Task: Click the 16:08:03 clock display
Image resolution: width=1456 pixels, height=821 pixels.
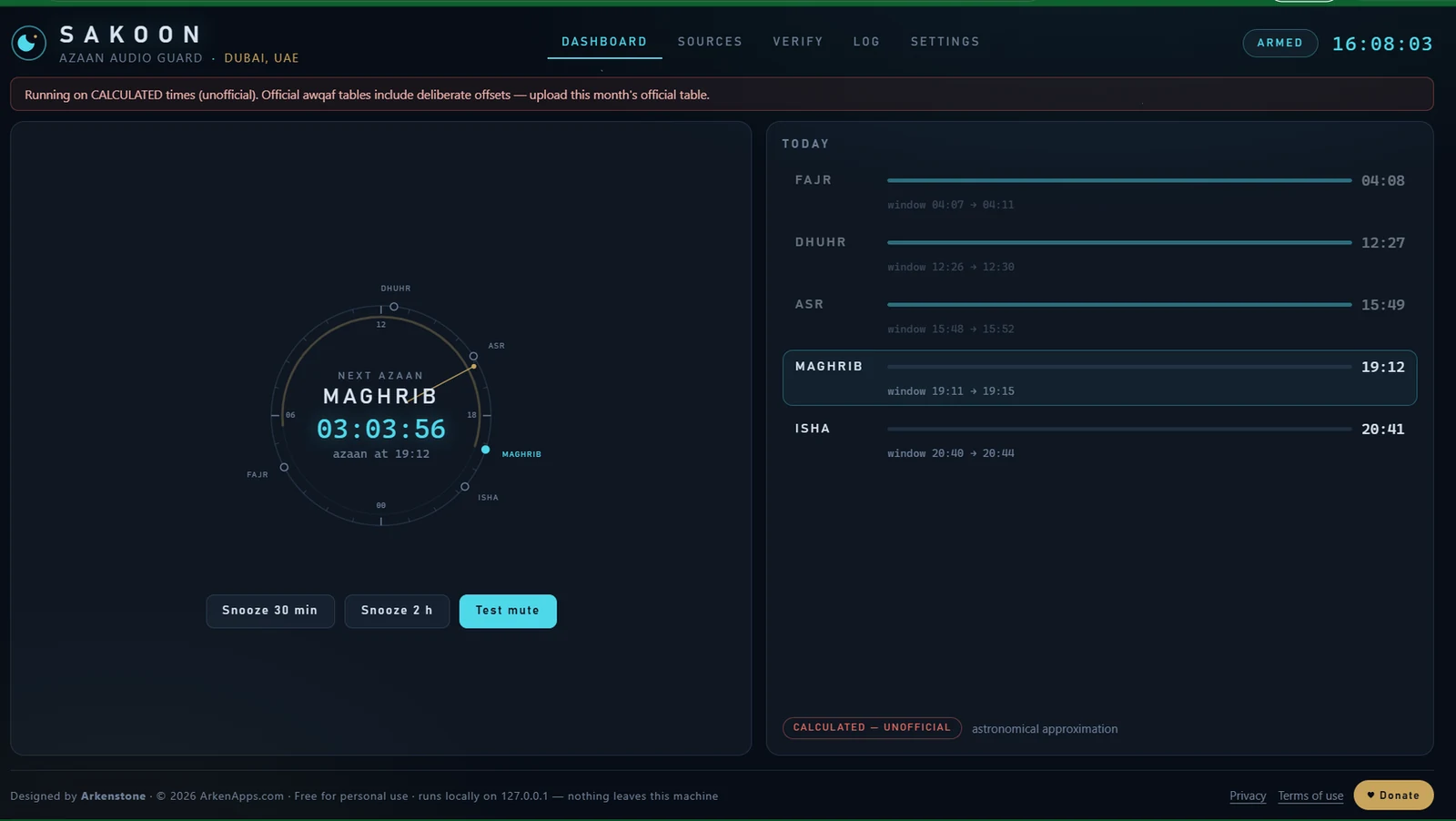Action: coord(1382,44)
